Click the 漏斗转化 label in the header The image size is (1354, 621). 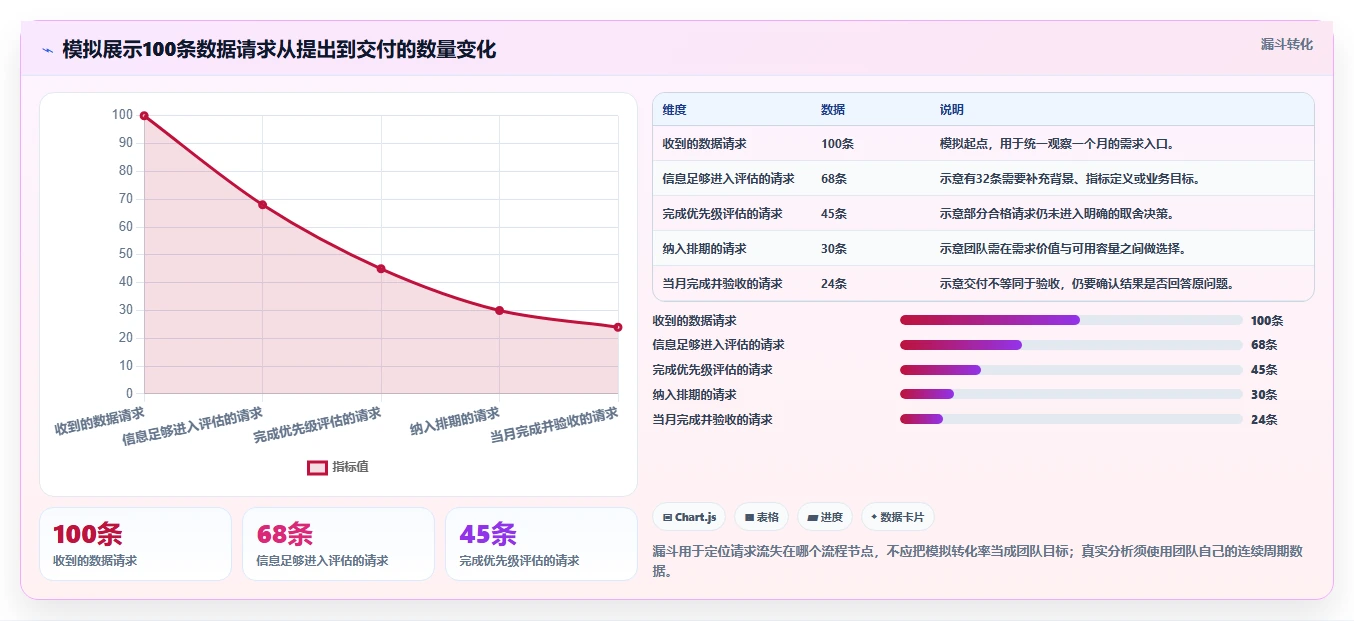coord(1286,44)
